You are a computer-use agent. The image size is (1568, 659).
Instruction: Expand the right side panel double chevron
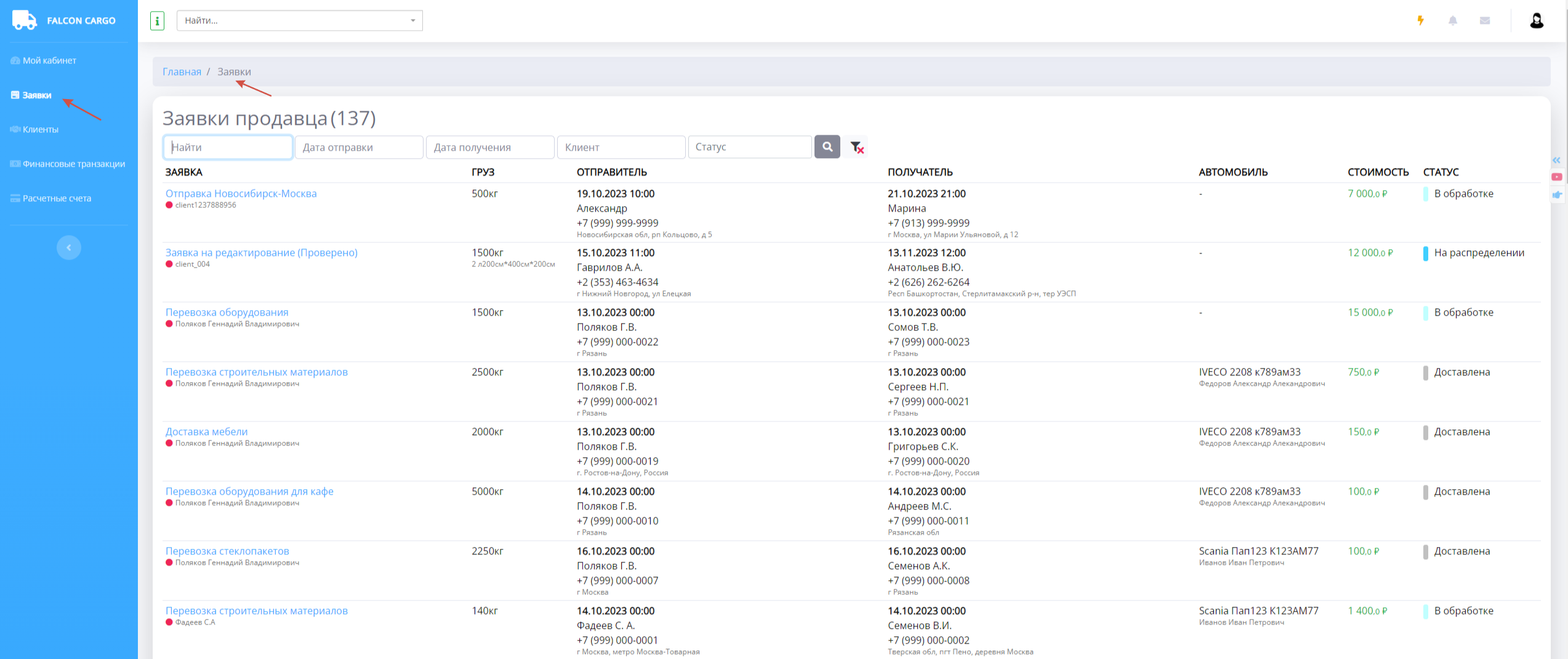coord(1556,160)
